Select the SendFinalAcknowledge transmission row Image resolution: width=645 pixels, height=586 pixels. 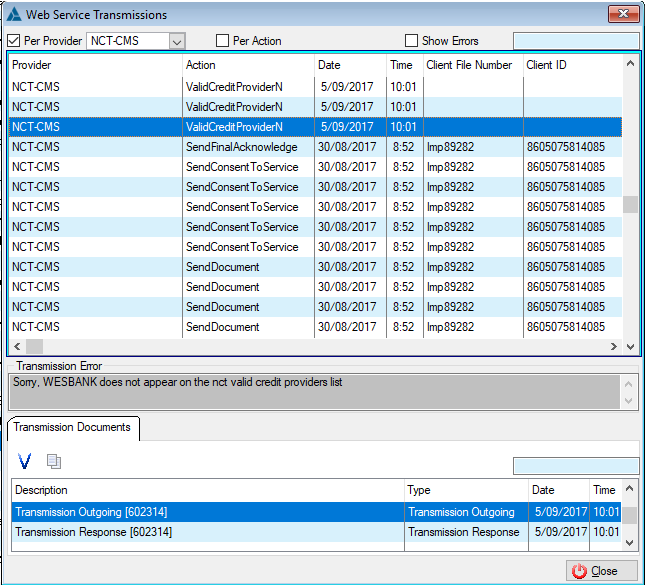coord(240,147)
